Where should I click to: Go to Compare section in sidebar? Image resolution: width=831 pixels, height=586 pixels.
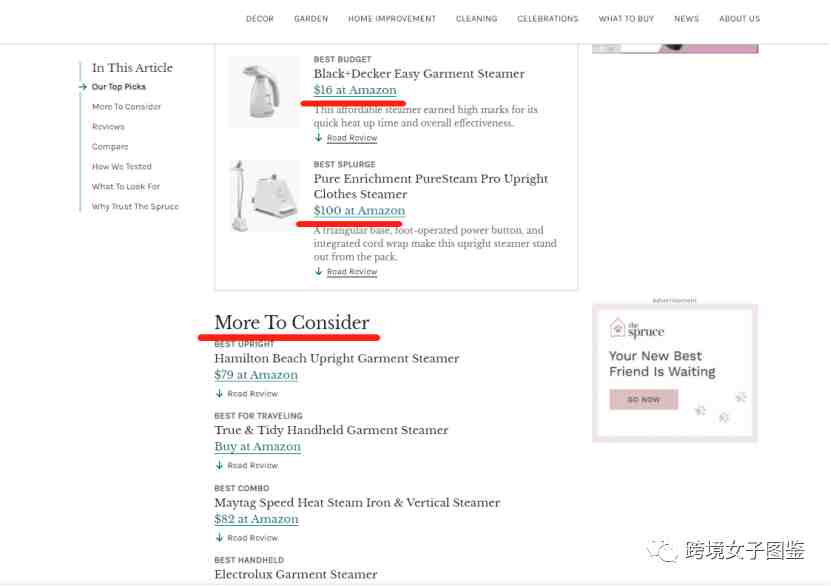(110, 146)
